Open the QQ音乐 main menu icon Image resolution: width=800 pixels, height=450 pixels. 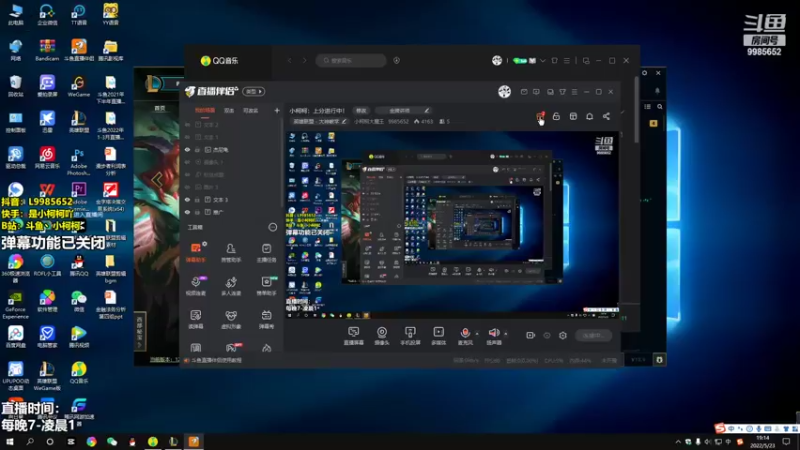click(x=566, y=61)
